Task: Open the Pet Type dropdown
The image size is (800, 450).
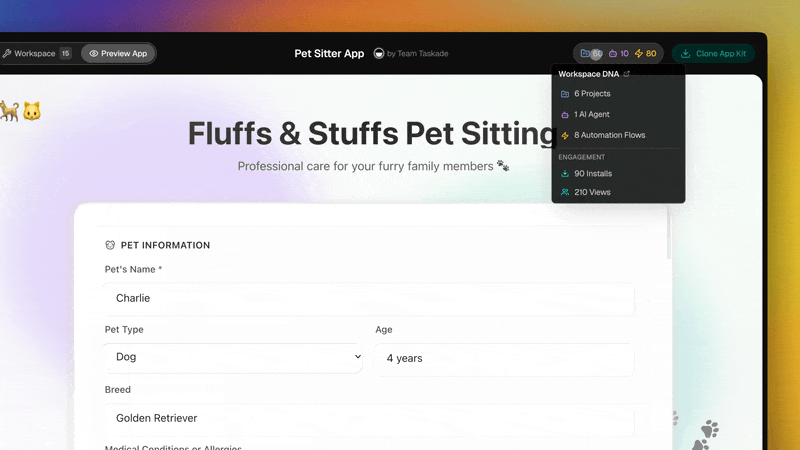Action: pos(233,357)
